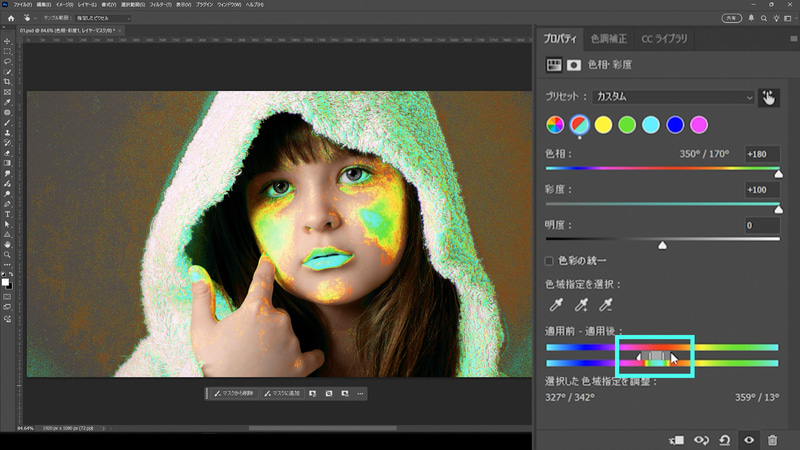Image resolution: width=800 pixels, height=450 pixels.
Task: Pick the add-to-sample eyedropper with plus
Action: click(579, 305)
